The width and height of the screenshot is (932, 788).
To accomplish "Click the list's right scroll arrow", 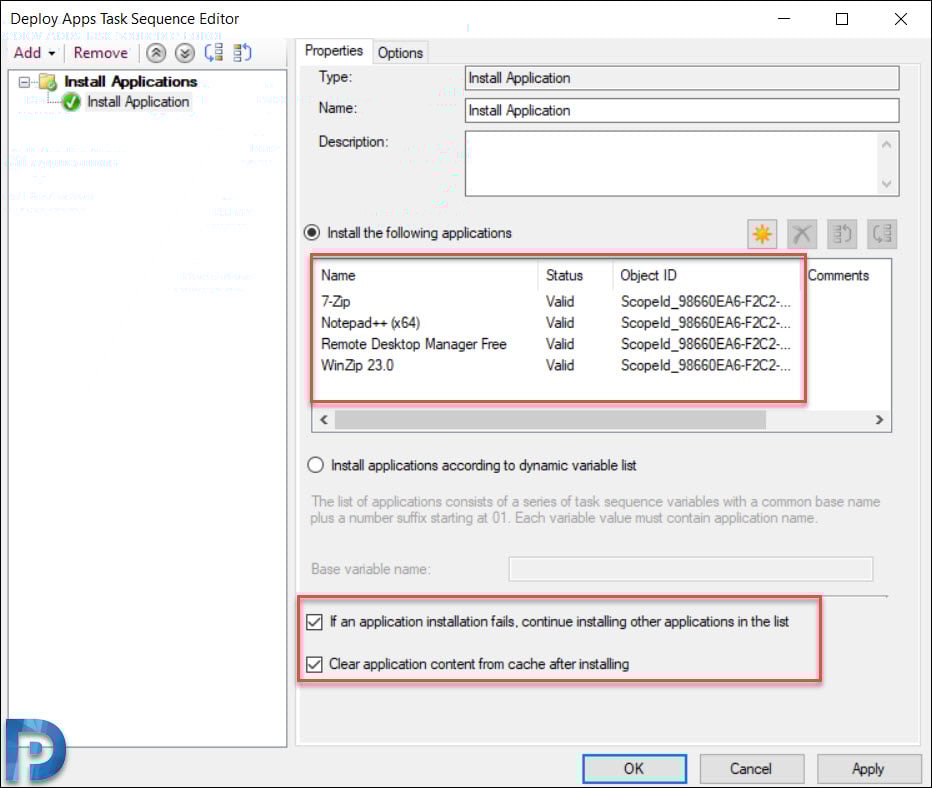I will click(x=879, y=420).
